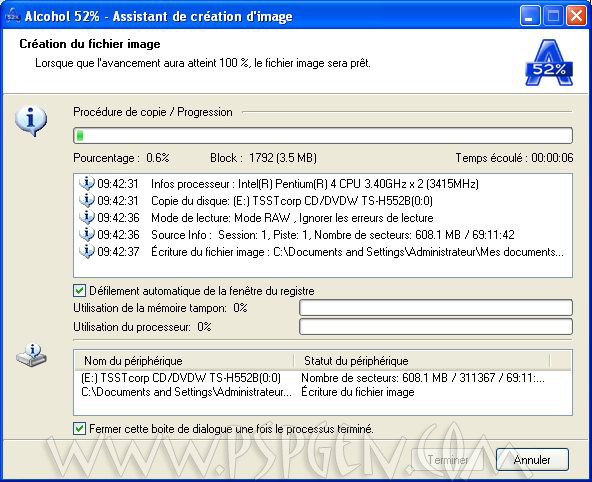The width and height of the screenshot is (592, 482).
Task: Click info icon beside Infos processeur log entry
Action: tap(86, 183)
